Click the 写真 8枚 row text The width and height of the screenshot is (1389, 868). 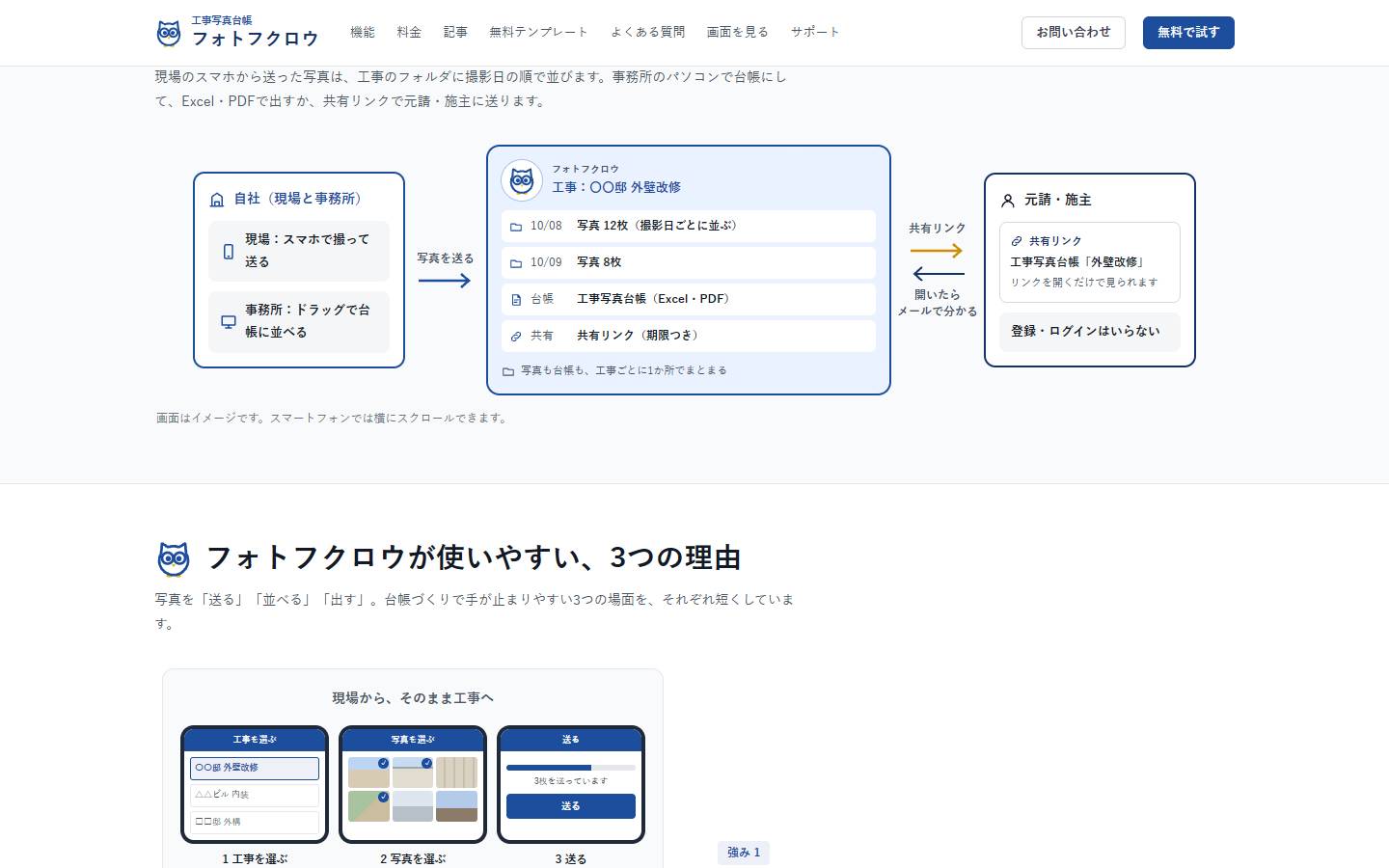599,262
